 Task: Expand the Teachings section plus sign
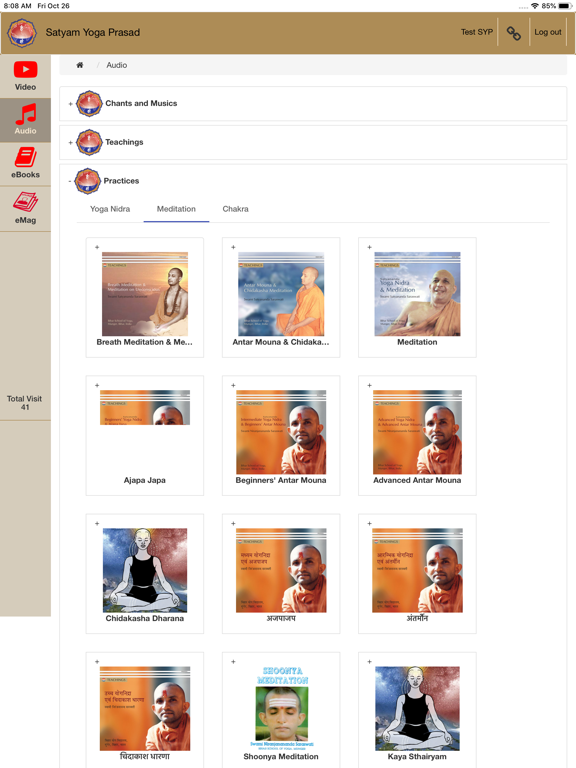coord(71,143)
